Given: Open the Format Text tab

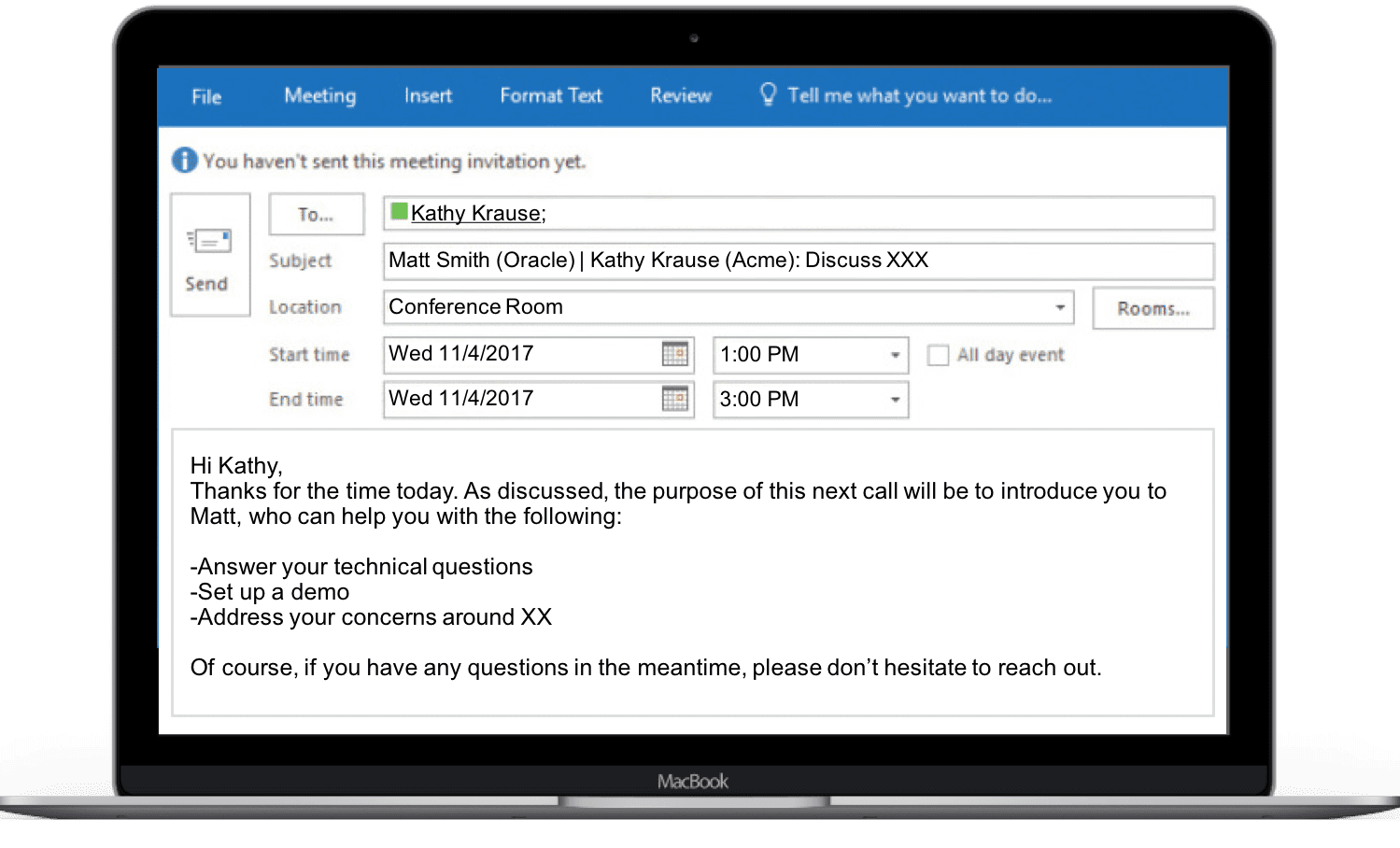Looking at the screenshot, I should 551,95.
